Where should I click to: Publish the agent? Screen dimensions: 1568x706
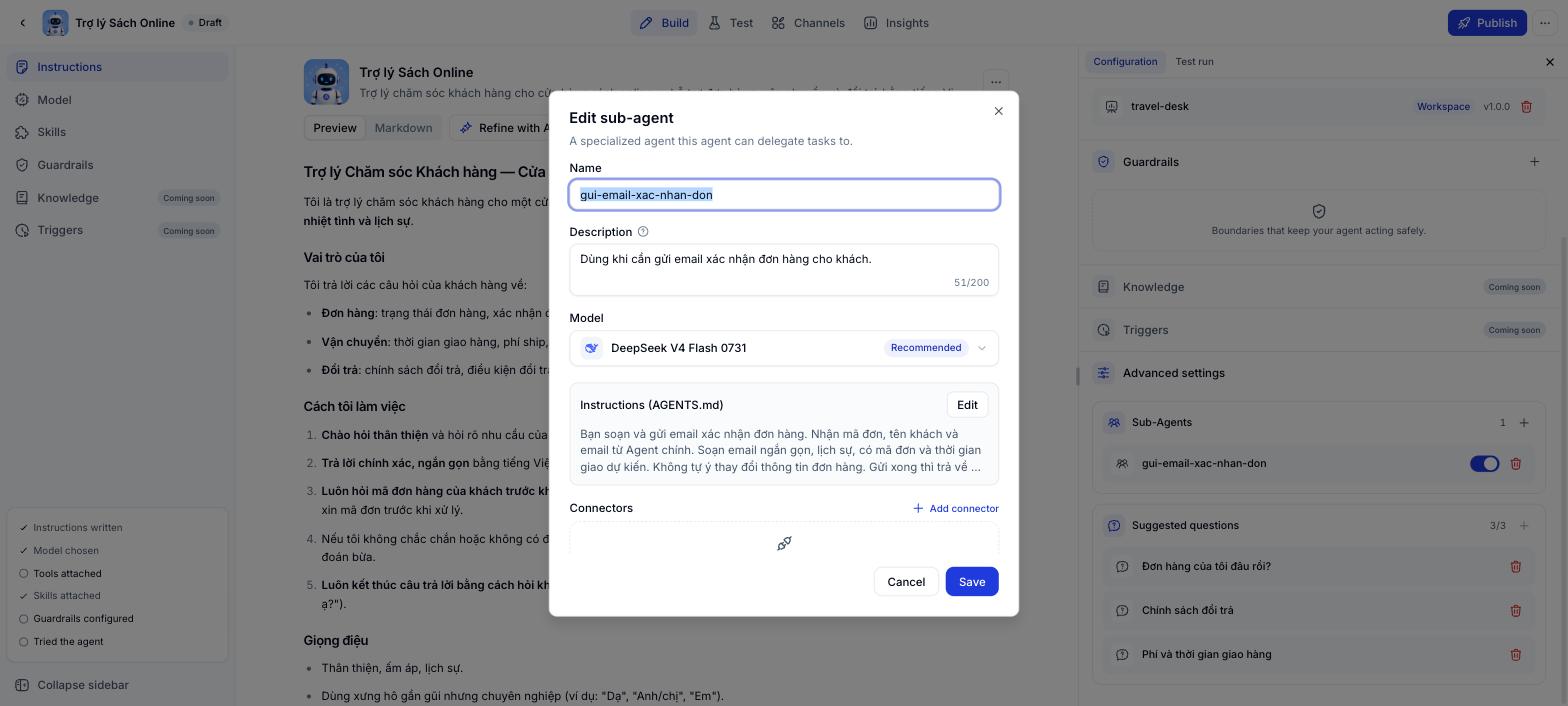(1487, 23)
